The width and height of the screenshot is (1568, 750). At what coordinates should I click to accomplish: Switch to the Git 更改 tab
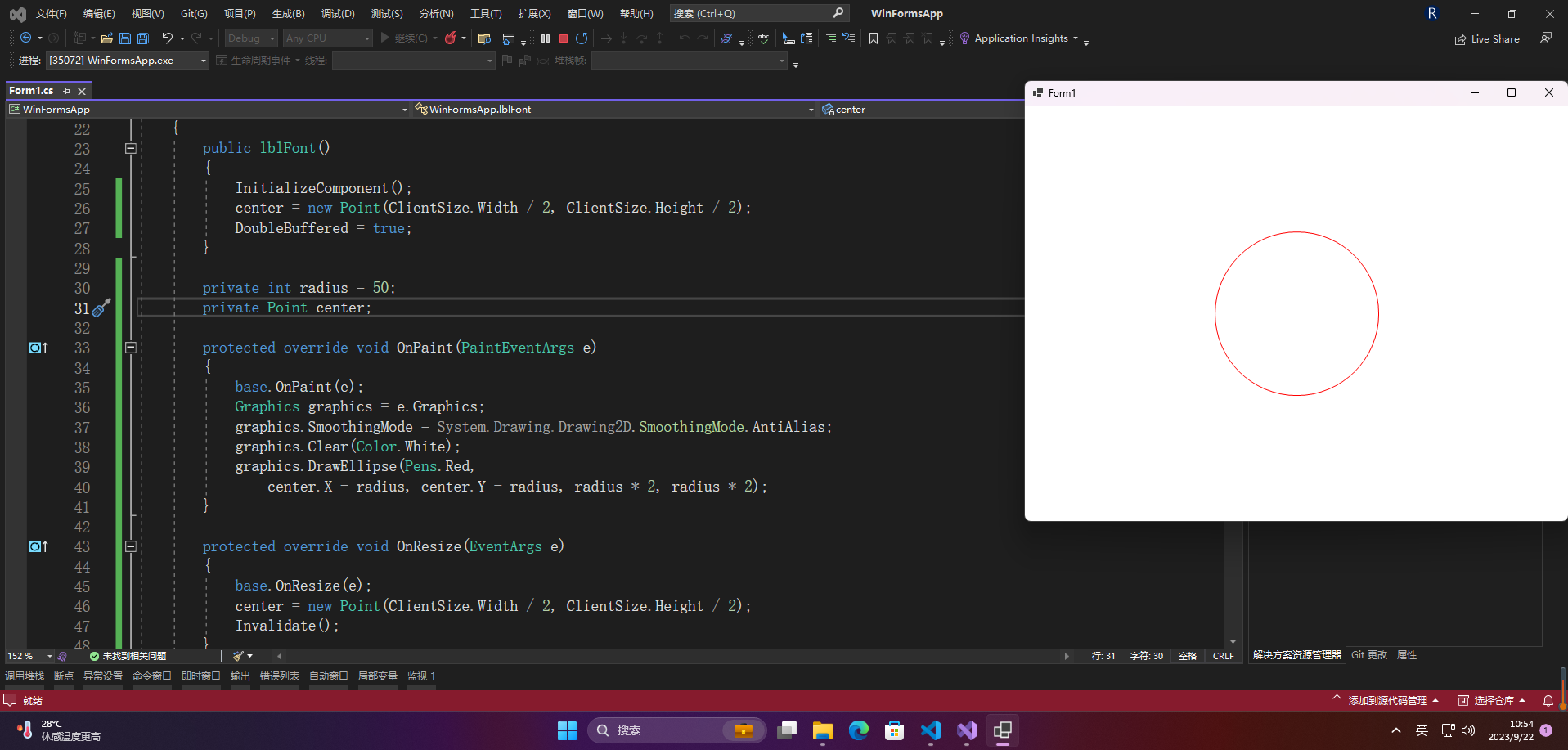tap(1369, 655)
